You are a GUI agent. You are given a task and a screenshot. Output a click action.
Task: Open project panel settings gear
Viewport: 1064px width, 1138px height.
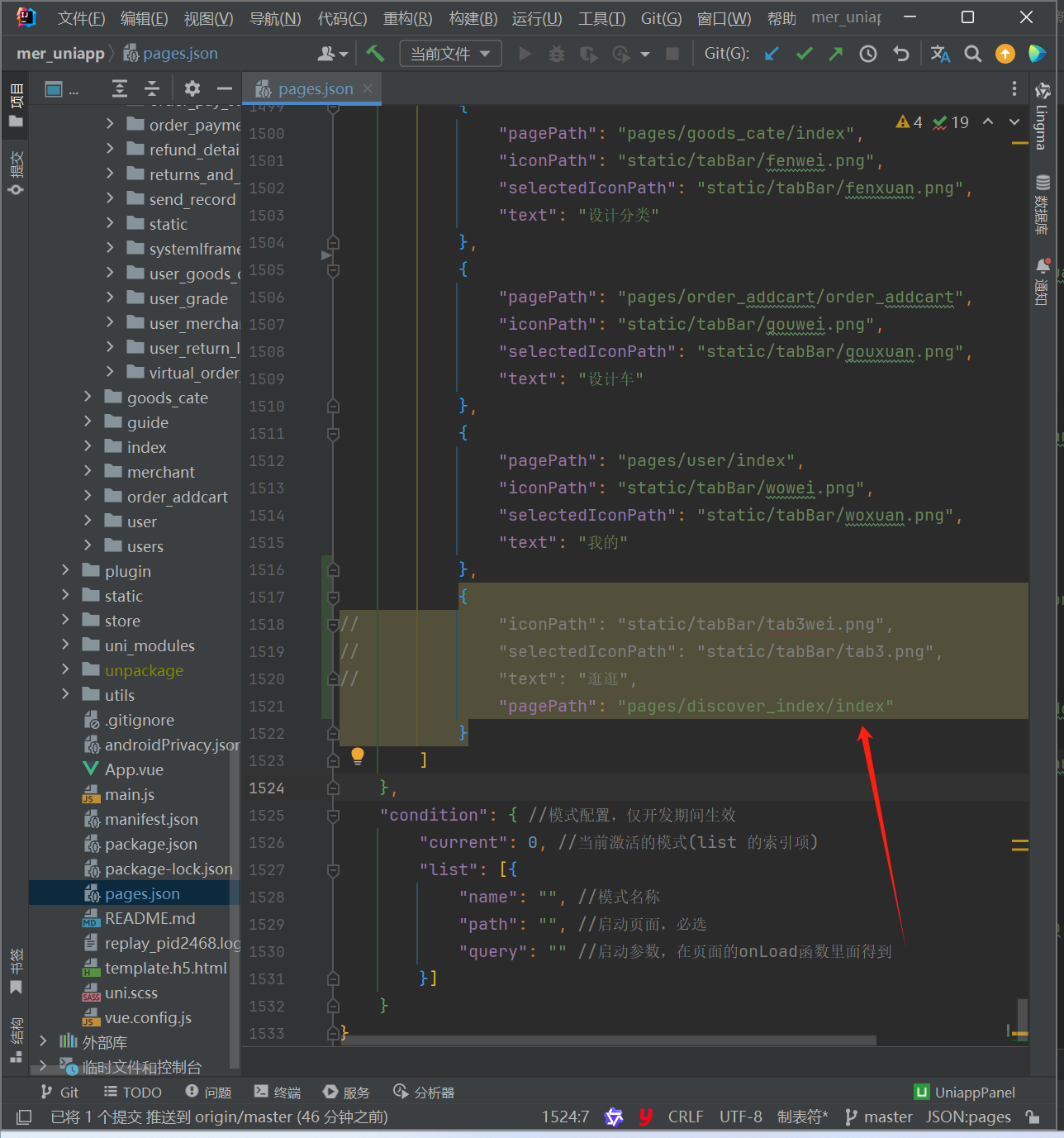point(192,88)
